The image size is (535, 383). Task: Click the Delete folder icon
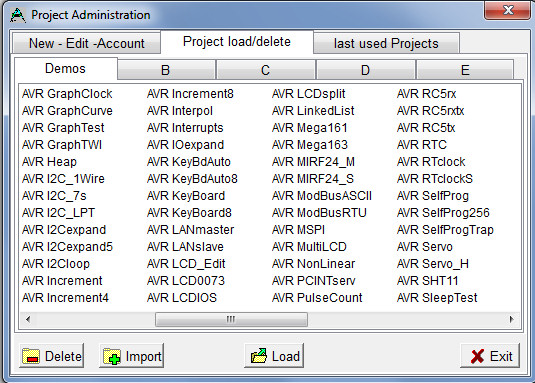tap(31, 356)
